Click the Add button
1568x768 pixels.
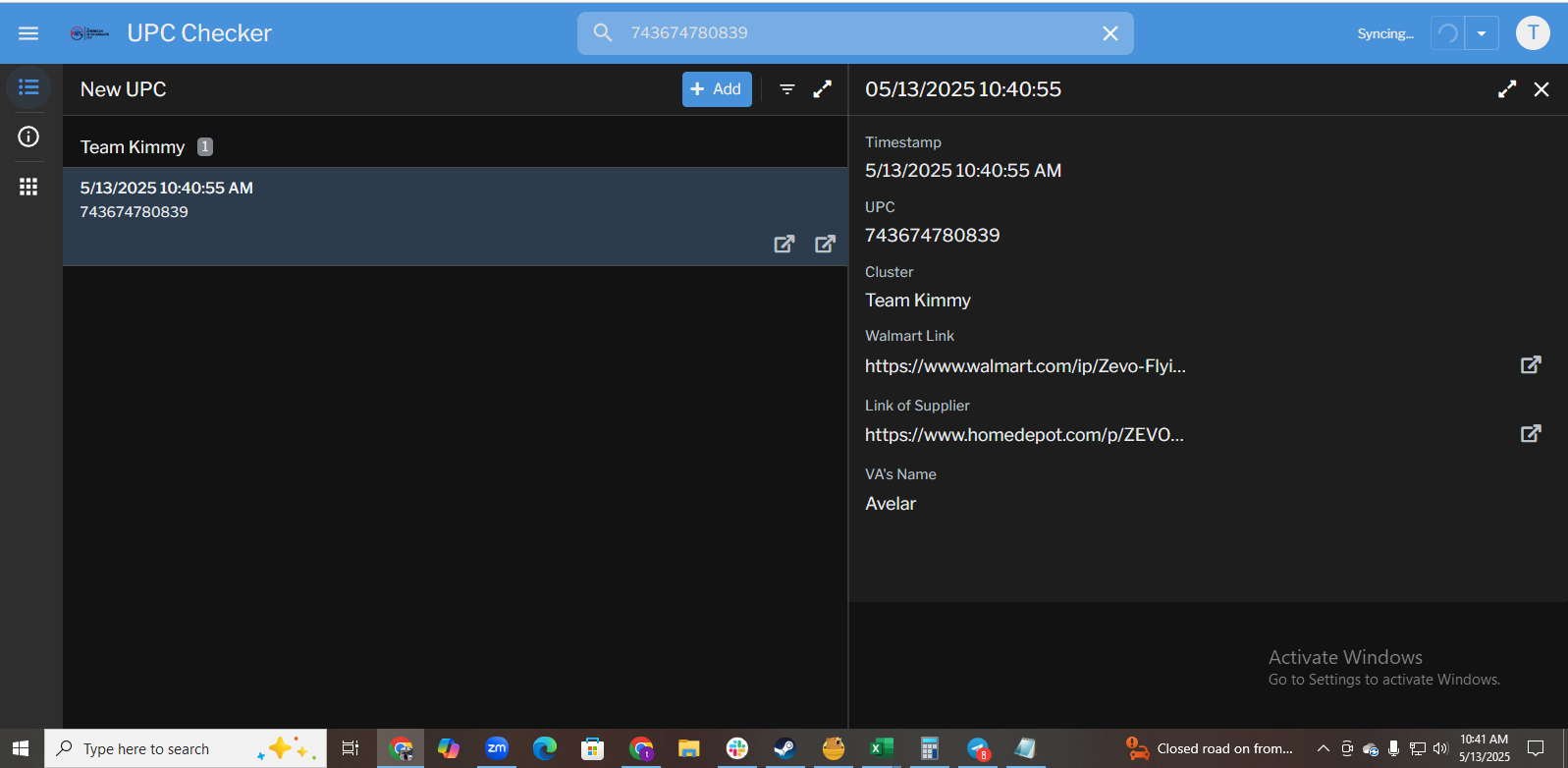716,89
